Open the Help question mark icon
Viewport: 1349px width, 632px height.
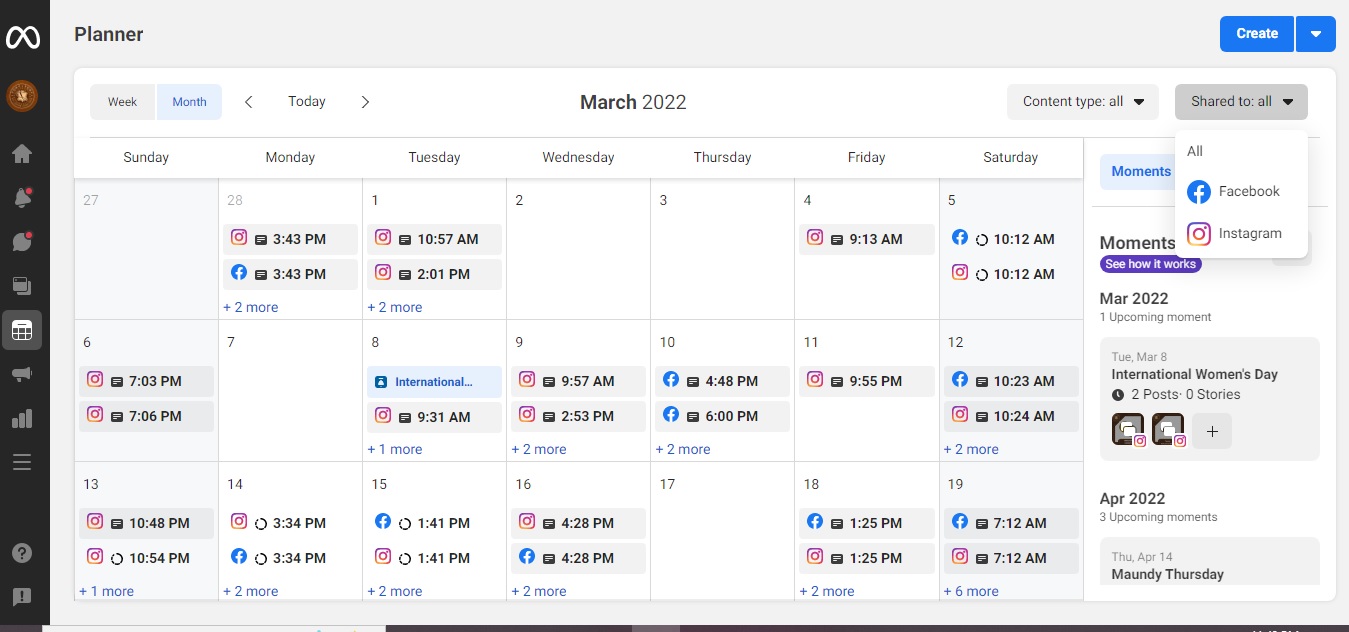(x=21, y=553)
